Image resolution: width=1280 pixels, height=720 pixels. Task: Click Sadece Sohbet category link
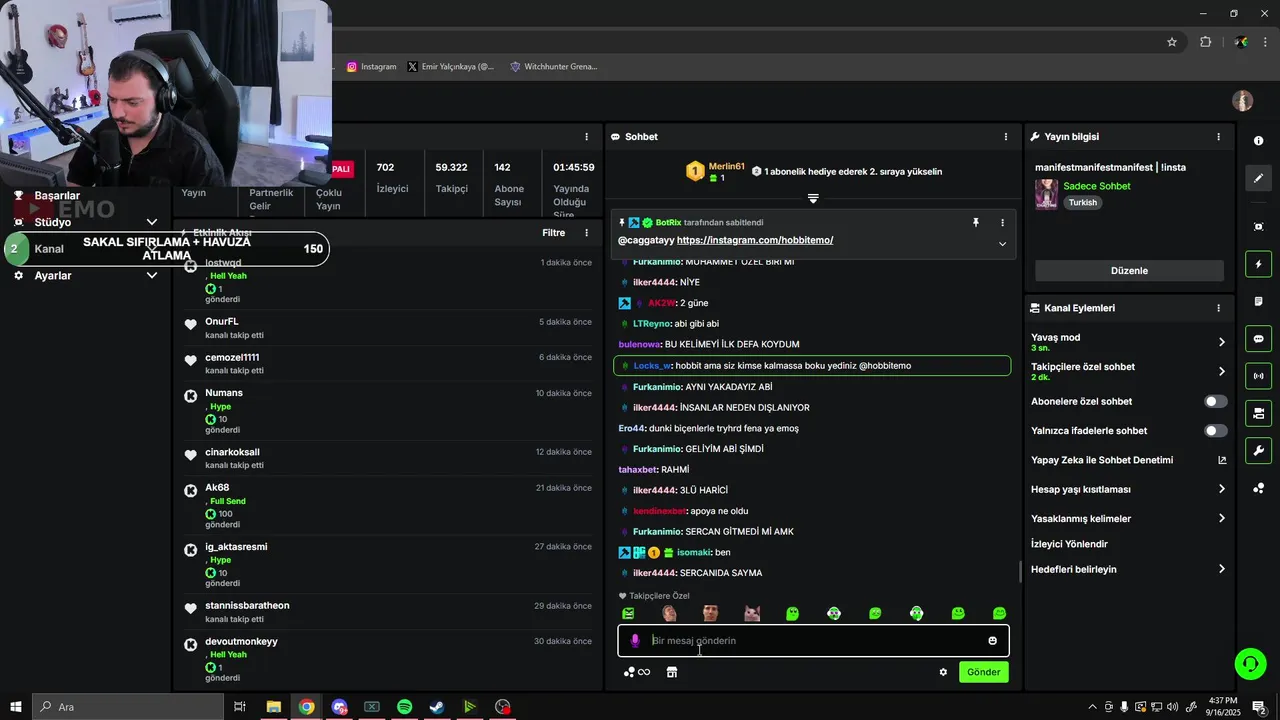coord(1097,186)
